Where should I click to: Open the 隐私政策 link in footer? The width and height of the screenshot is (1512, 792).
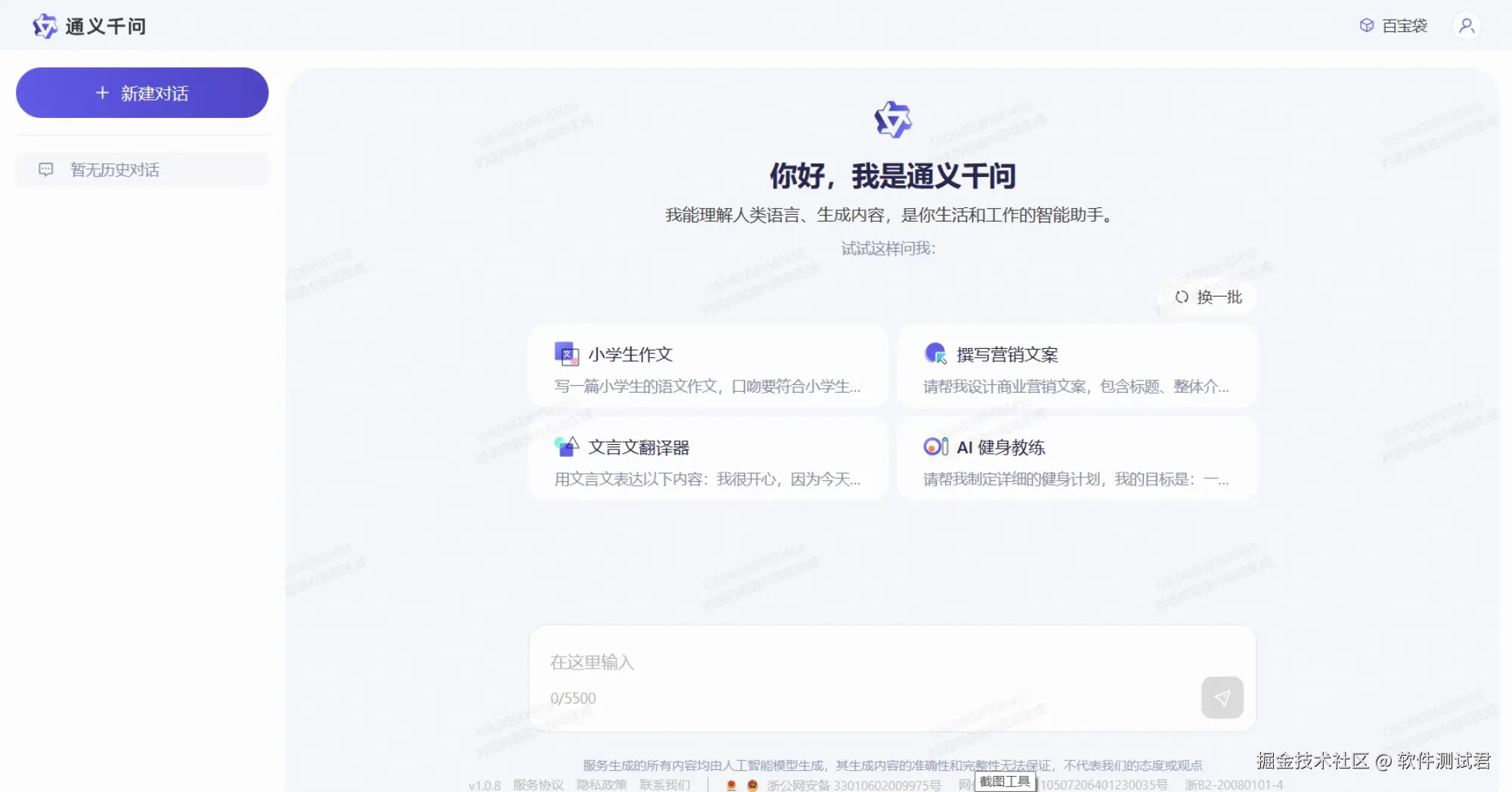(x=602, y=784)
